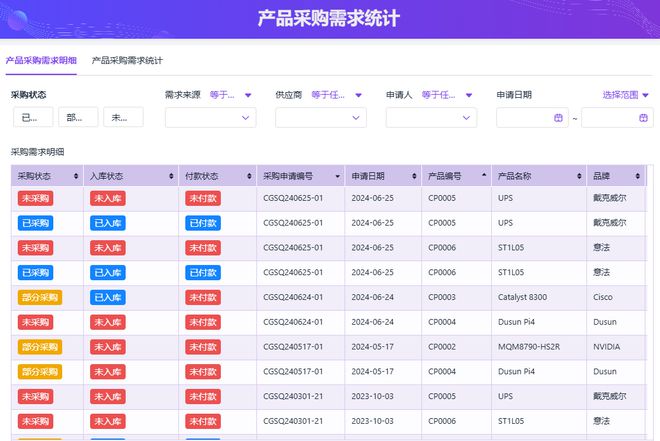
Task: Open the 供应商 condition dropdown
Action: 337,95
